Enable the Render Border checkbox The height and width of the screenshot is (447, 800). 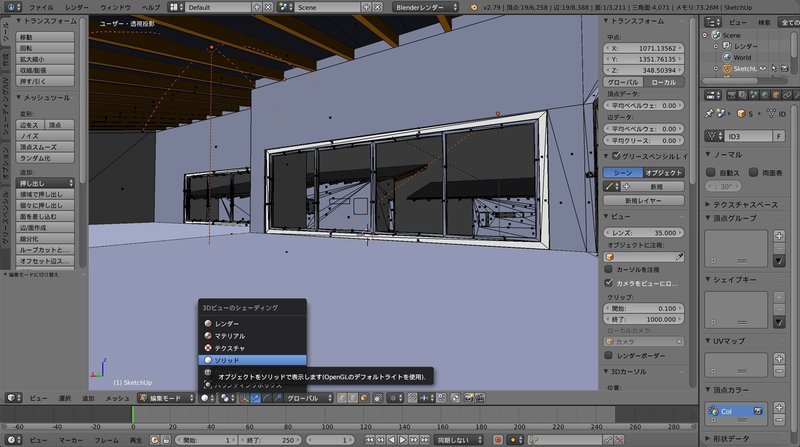[608, 355]
